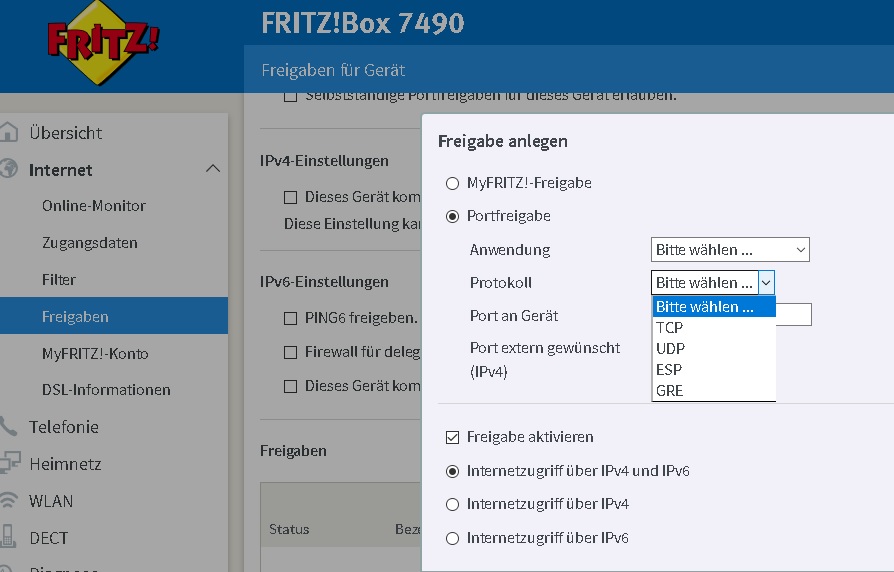Image resolution: width=894 pixels, height=572 pixels.
Task: Open Telefonie menu
Action: click(x=64, y=427)
